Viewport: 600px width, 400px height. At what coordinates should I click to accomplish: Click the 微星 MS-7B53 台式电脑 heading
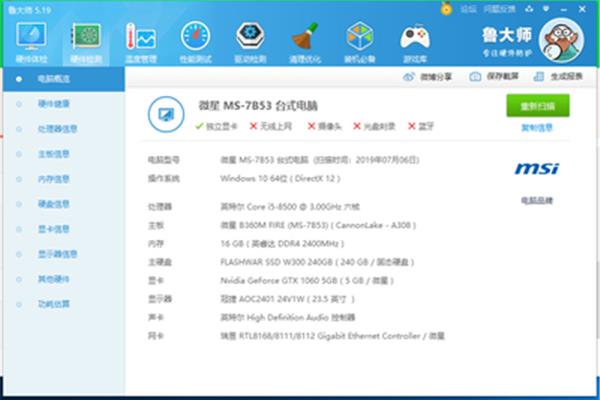click(x=258, y=106)
